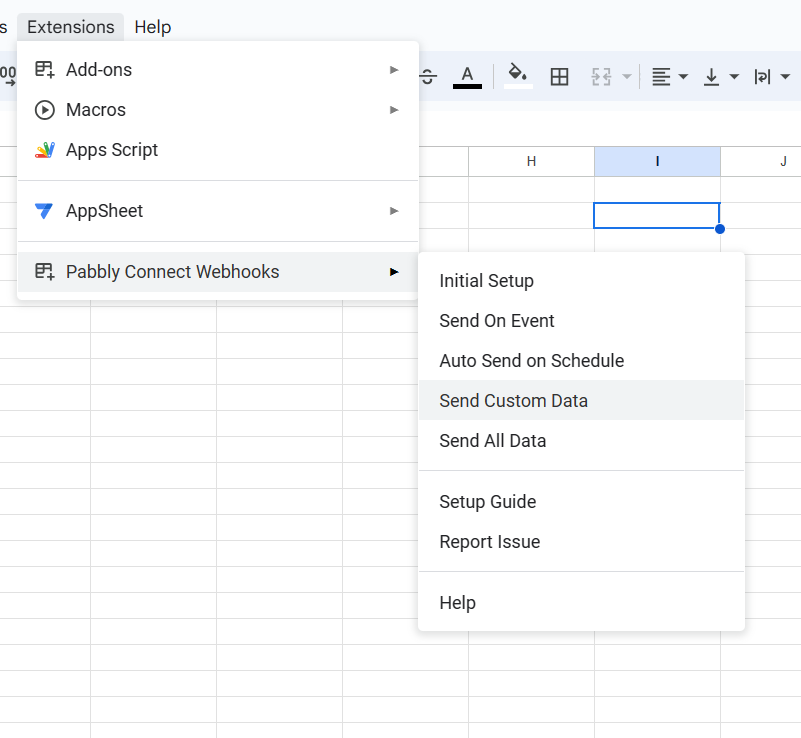Select column H header
This screenshot has width=801, height=738.
pos(531,161)
